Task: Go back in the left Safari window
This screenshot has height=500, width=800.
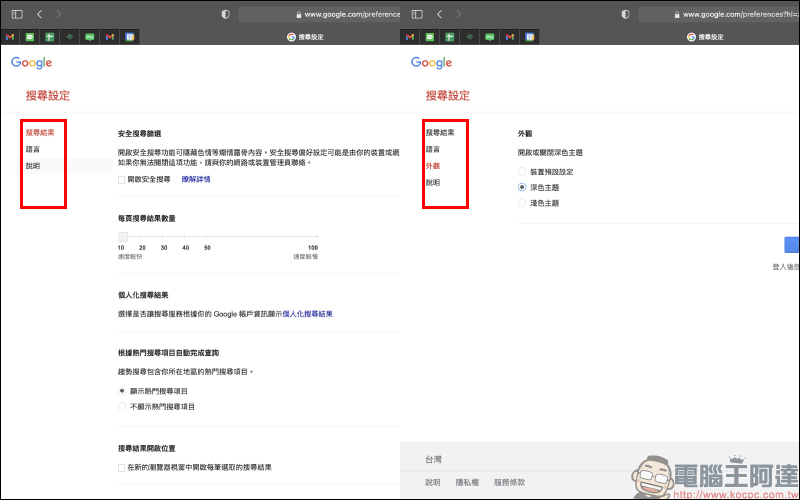Action: 39,14
